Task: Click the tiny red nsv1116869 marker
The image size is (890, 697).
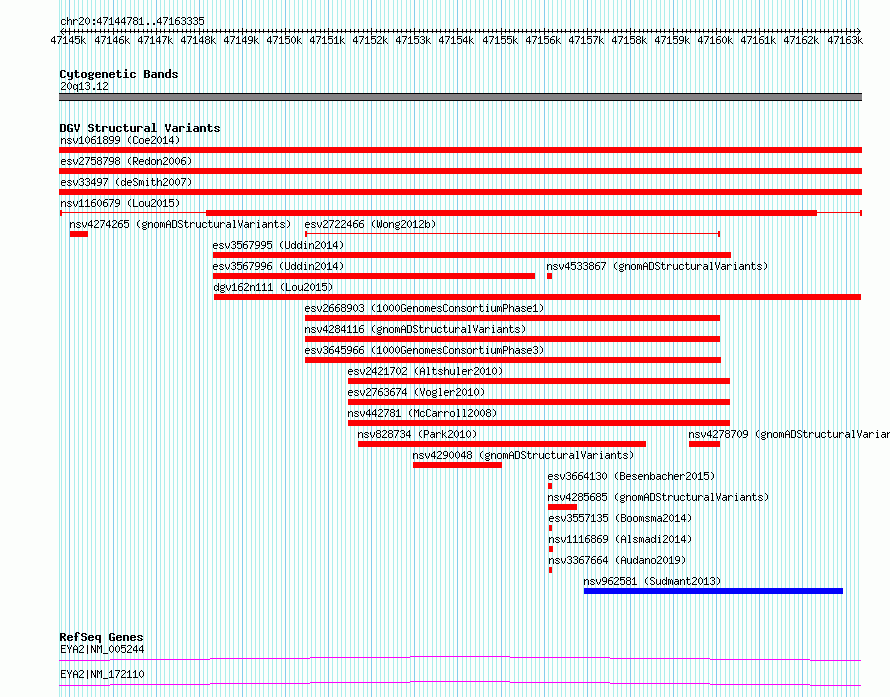Action: (x=551, y=549)
